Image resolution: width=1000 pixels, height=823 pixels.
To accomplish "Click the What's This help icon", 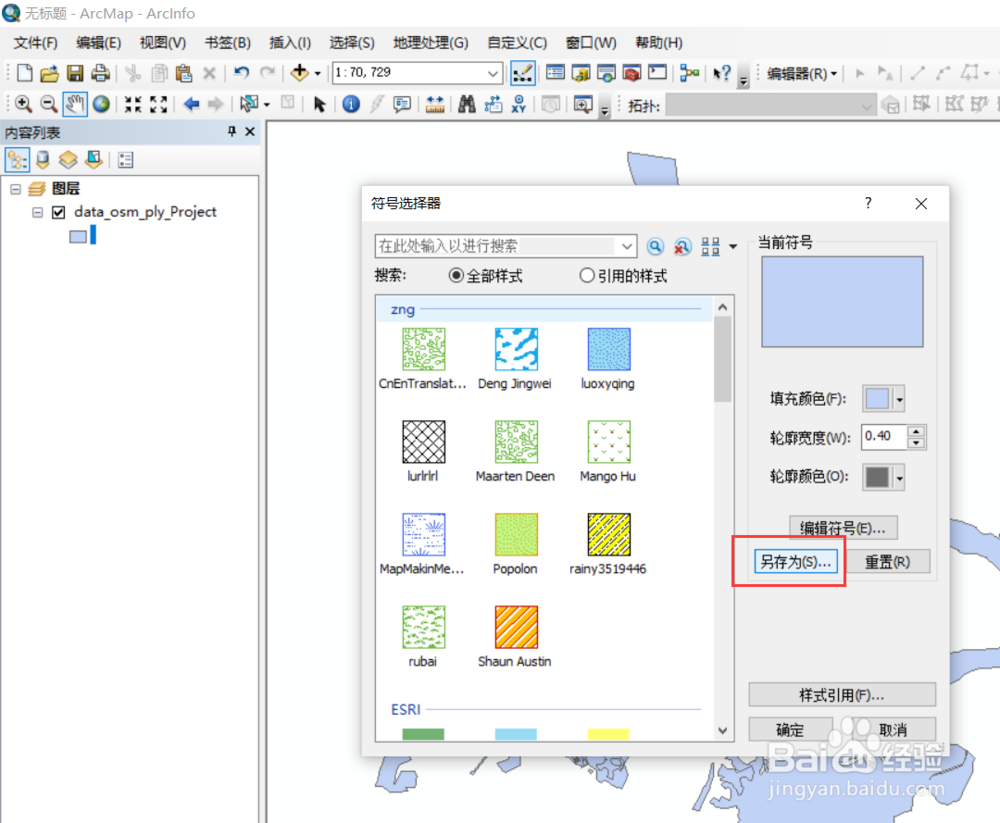I will point(722,73).
